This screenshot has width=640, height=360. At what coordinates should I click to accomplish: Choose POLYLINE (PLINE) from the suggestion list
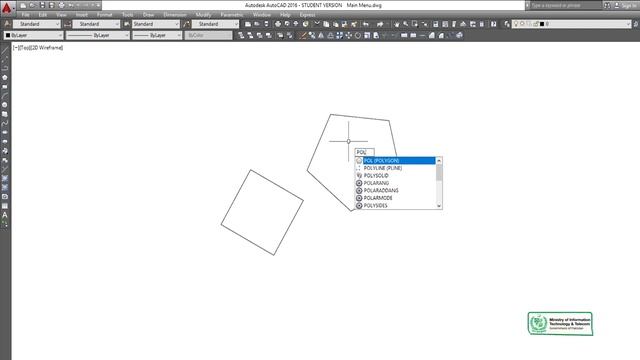point(396,168)
